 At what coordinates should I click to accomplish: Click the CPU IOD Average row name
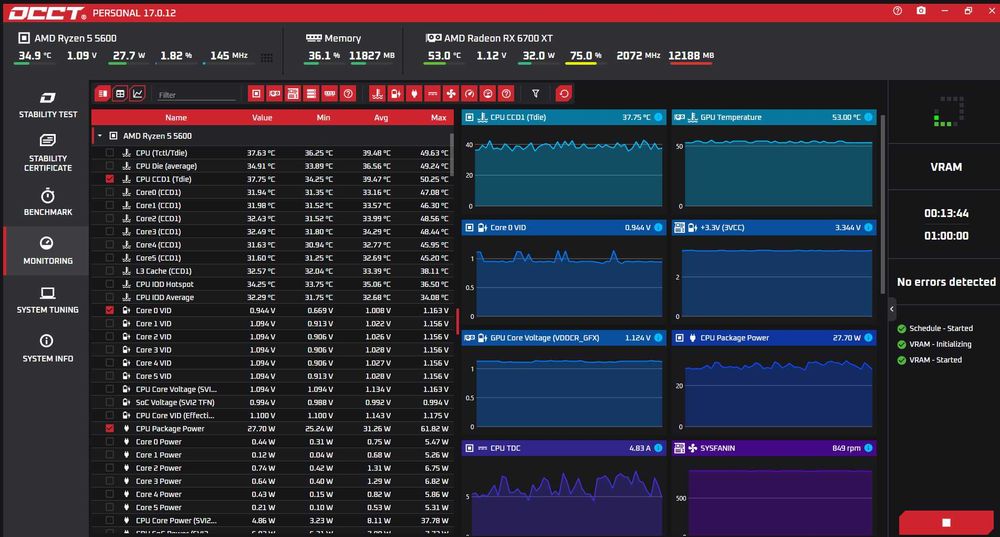click(x=165, y=297)
